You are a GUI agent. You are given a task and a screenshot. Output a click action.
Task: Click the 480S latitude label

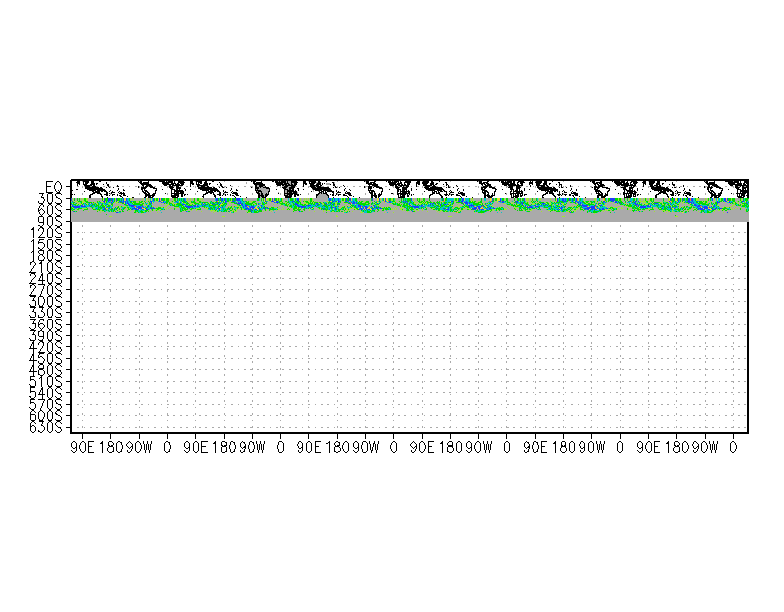pyautogui.click(x=46, y=370)
